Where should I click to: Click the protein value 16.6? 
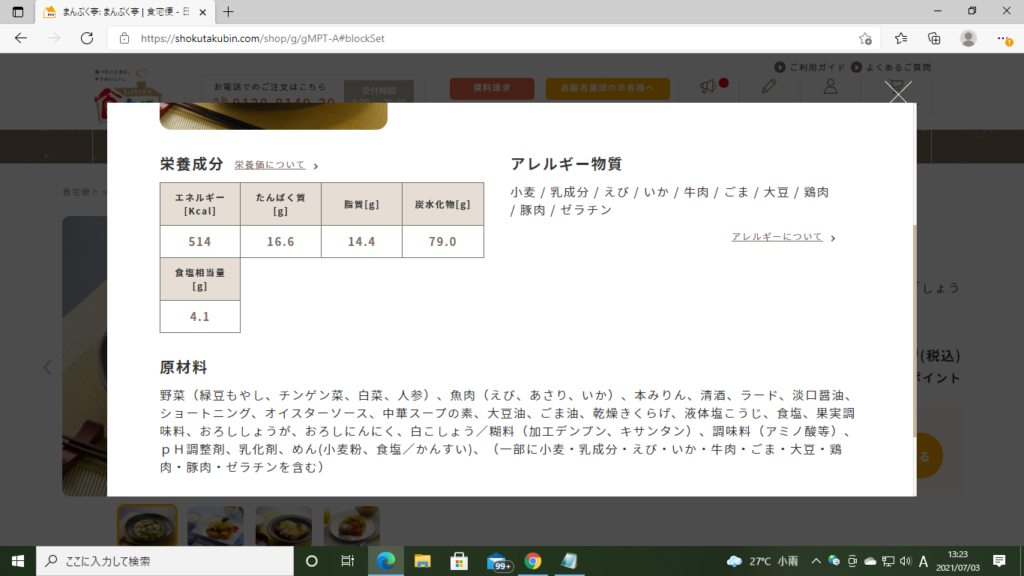coord(281,242)
